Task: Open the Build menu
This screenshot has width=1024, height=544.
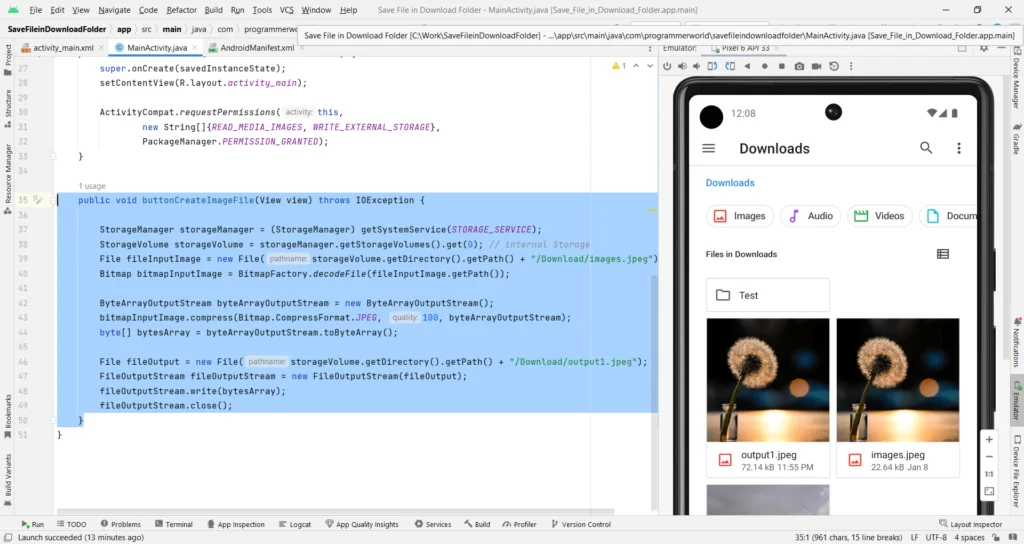Action: pos(214,10)
